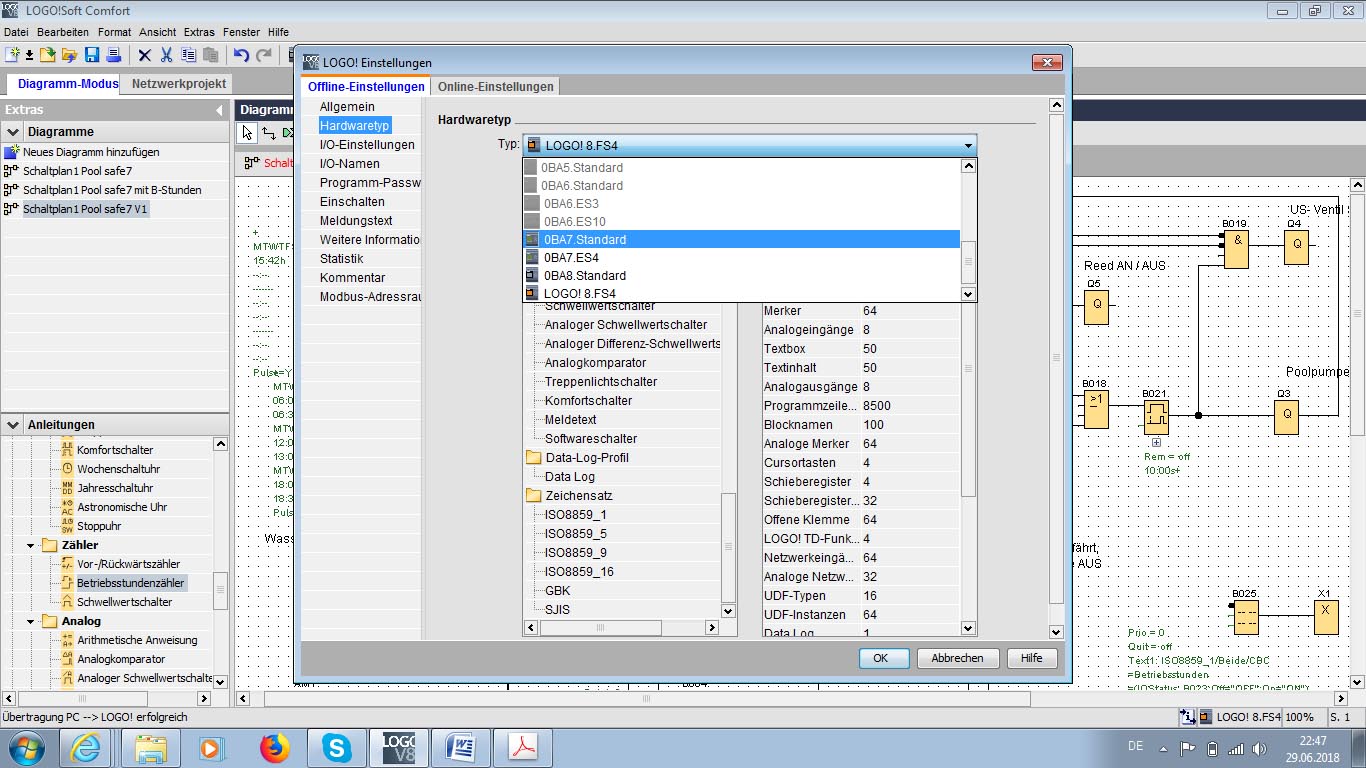Click the Print toolbar icon
The image size is (1366, 768).
(113, 54)
